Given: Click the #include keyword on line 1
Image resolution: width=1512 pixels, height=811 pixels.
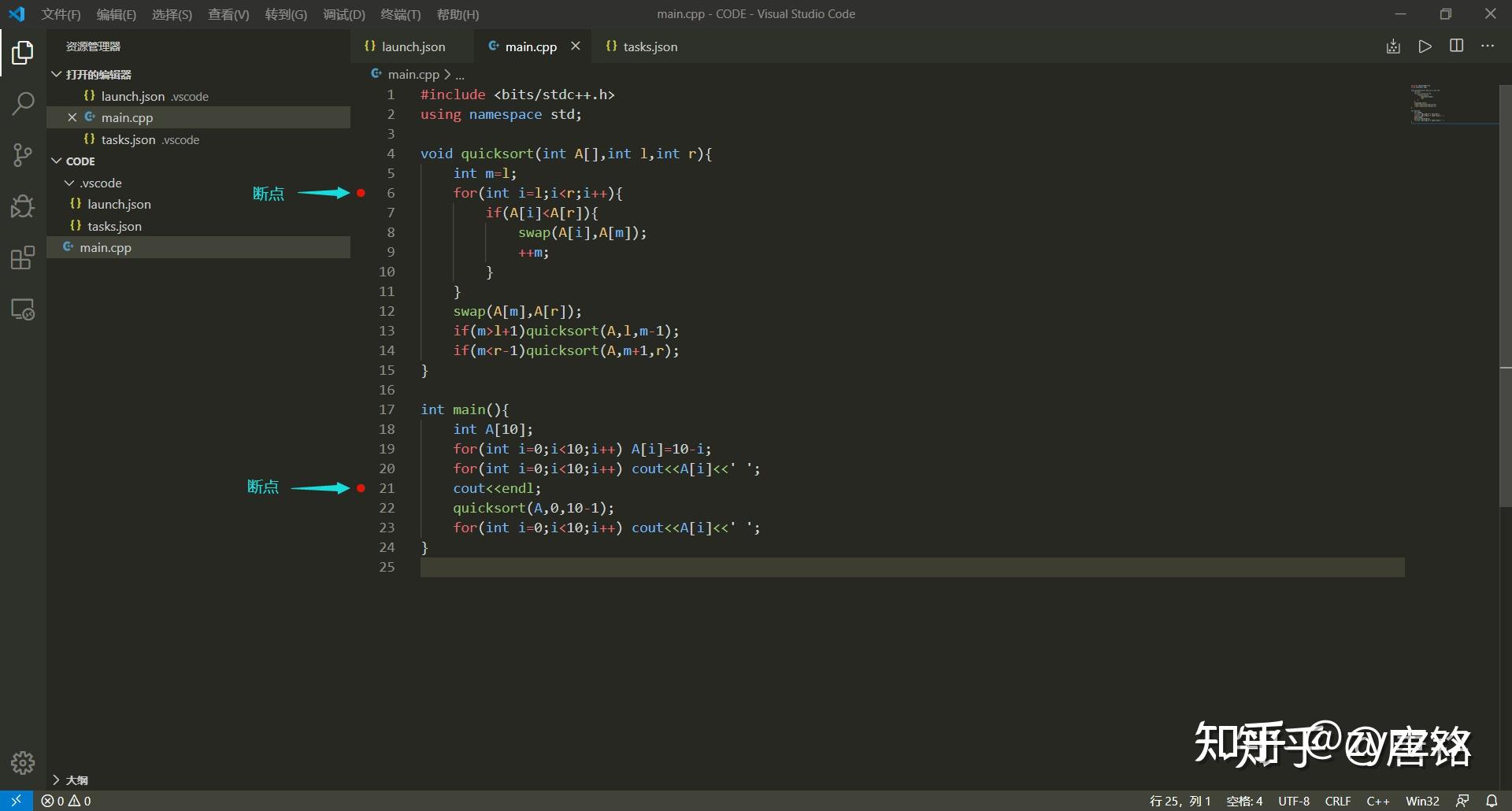Looking at the screenshot, I should (453, 94).
